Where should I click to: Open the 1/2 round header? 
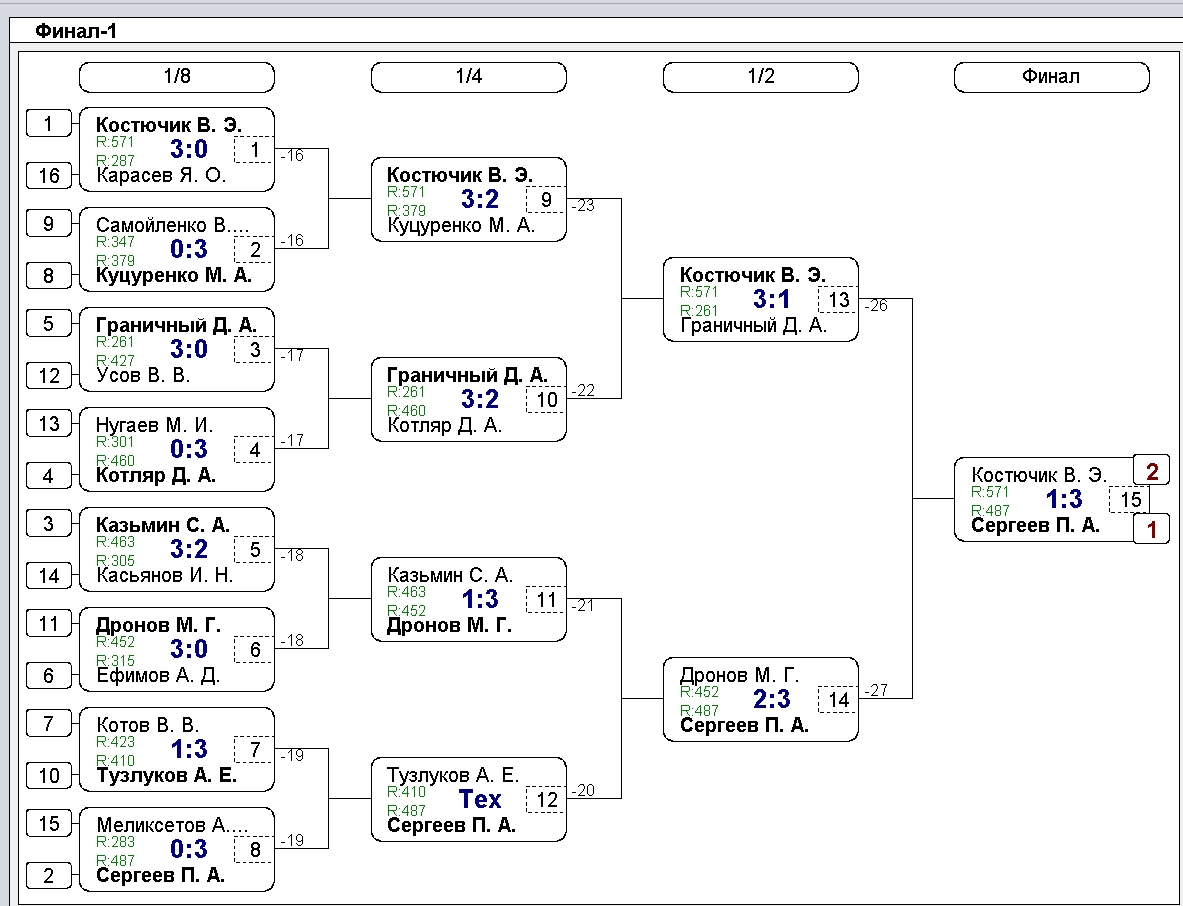coord(760,77)
